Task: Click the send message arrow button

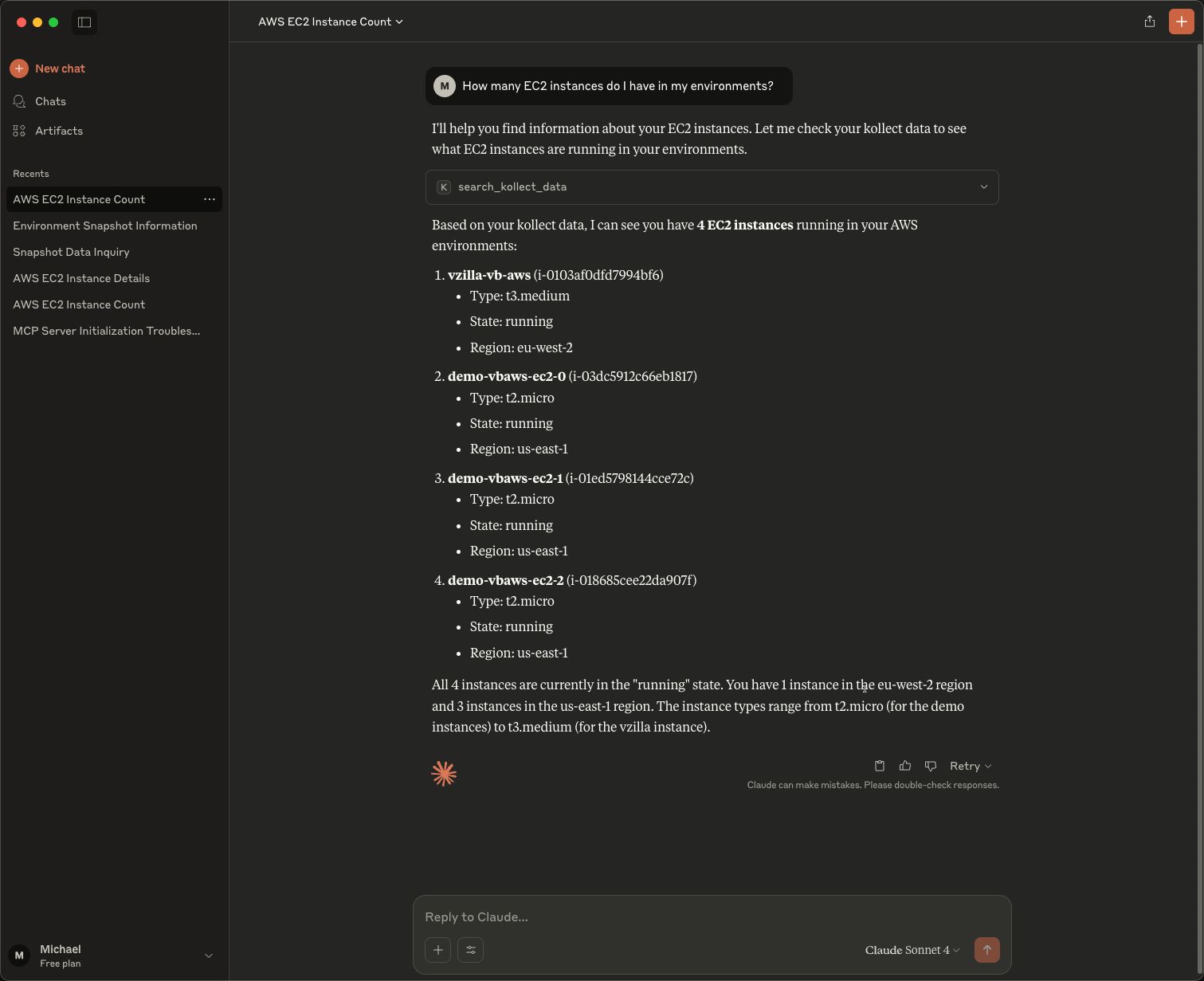Action: pos(987,950)
